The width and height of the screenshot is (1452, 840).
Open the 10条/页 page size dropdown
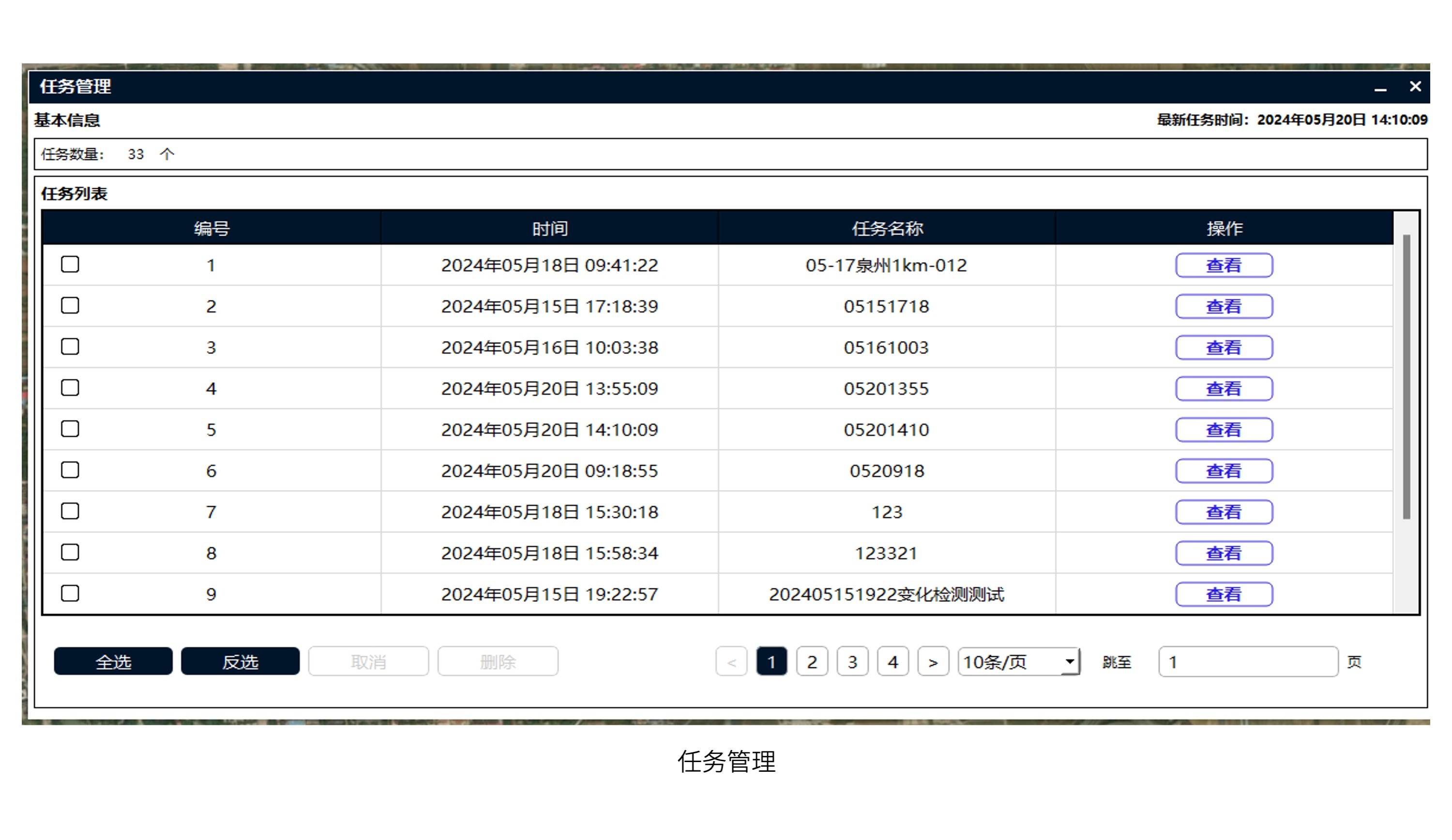coord(1018,662)
